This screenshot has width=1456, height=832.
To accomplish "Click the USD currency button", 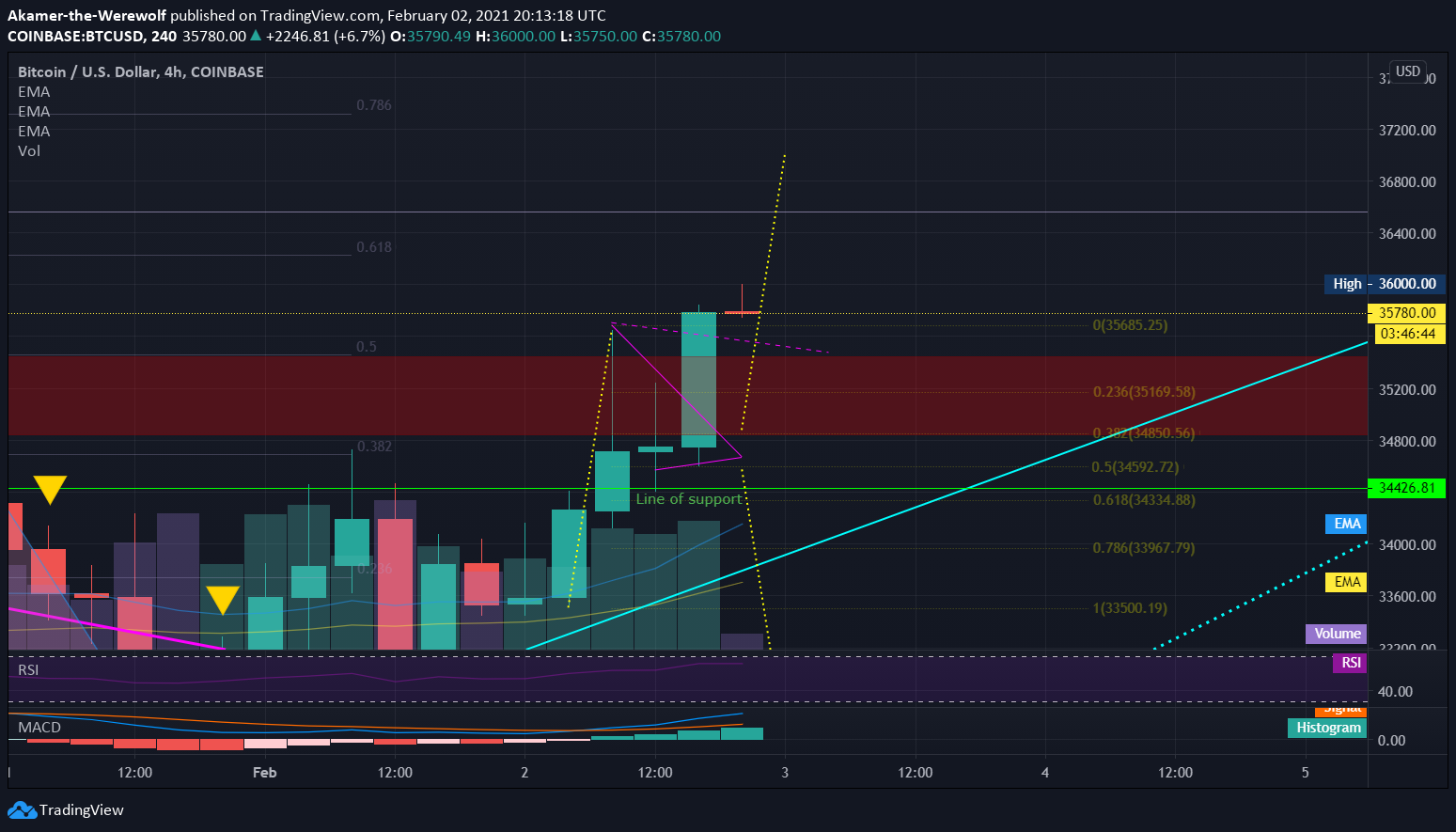I will (1408, 71).
